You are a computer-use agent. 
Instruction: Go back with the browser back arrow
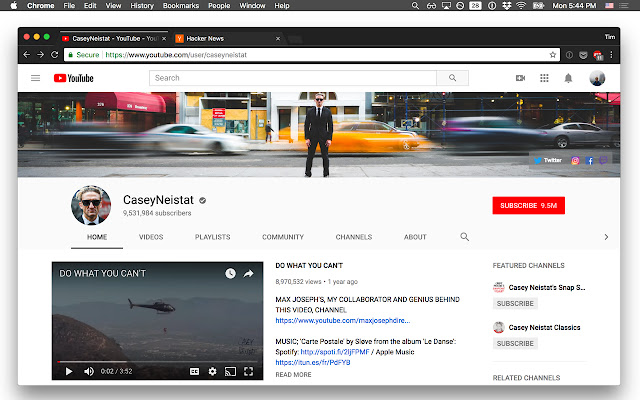pyautogui.click(x=27, y=55)
